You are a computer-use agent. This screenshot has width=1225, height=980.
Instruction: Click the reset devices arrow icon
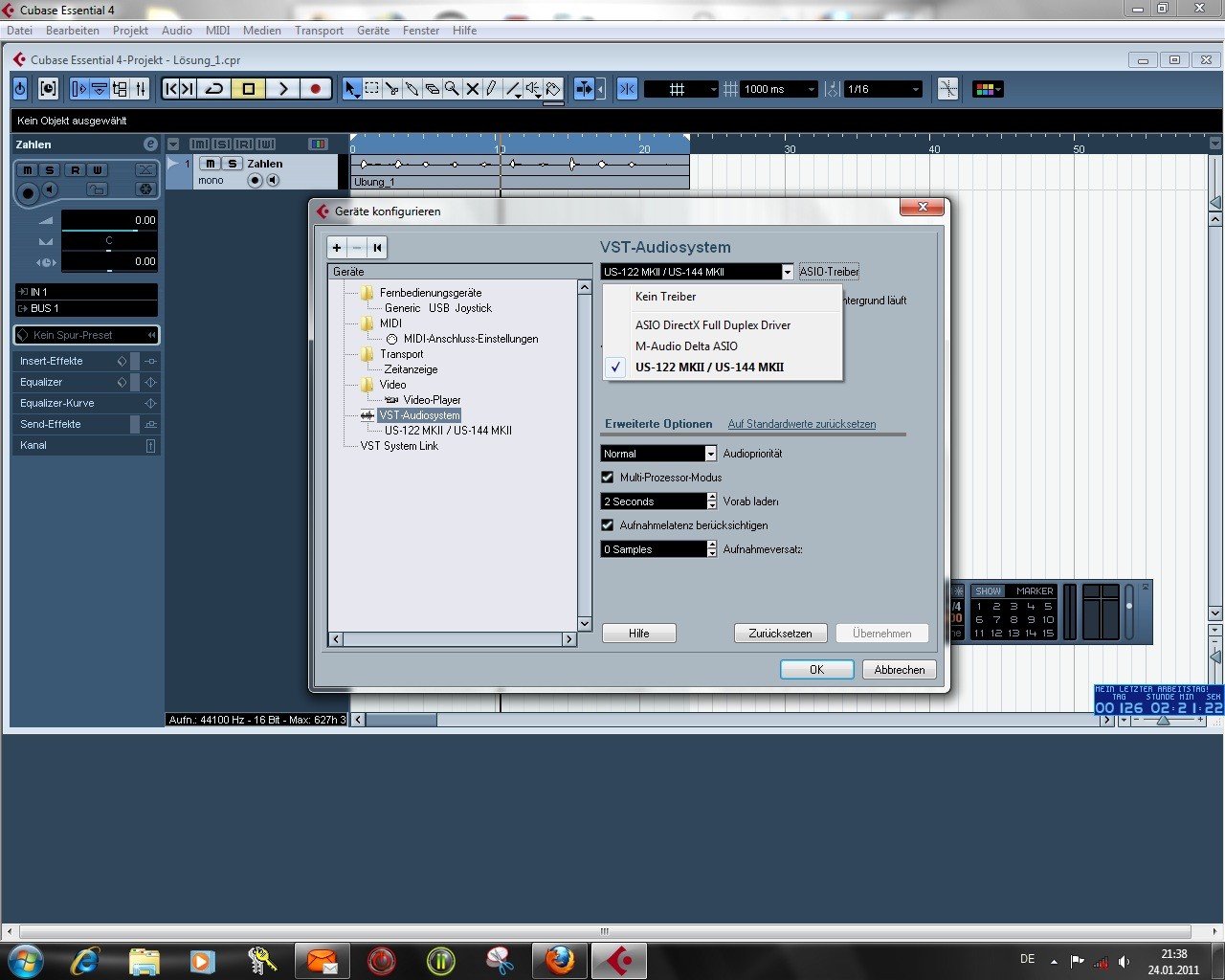tap(377, 247)
